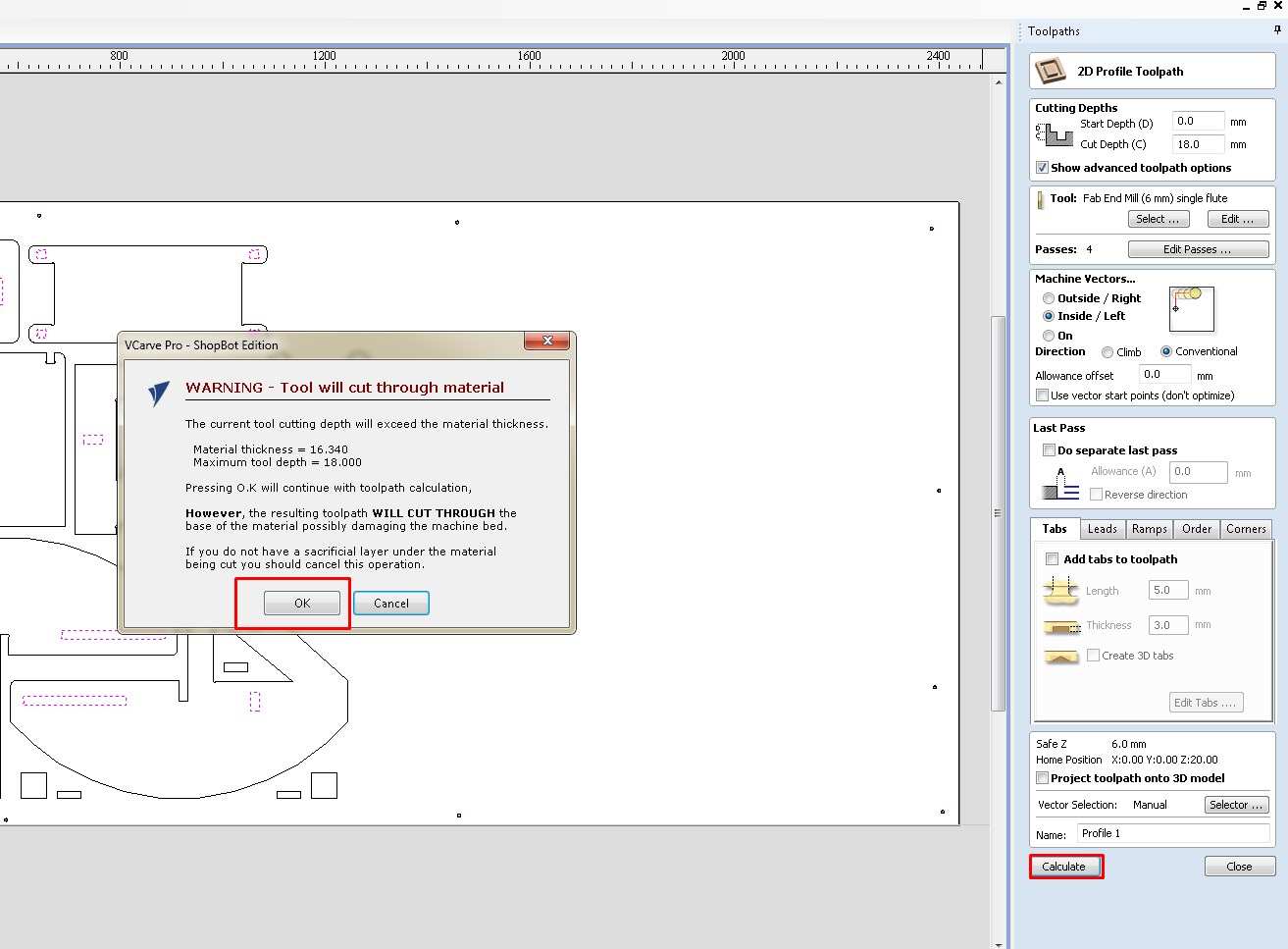This screenshot has height=949, width=1288.
Task: Click the 'Material thickness = 16.340' text
Action: tap(271, 449)
